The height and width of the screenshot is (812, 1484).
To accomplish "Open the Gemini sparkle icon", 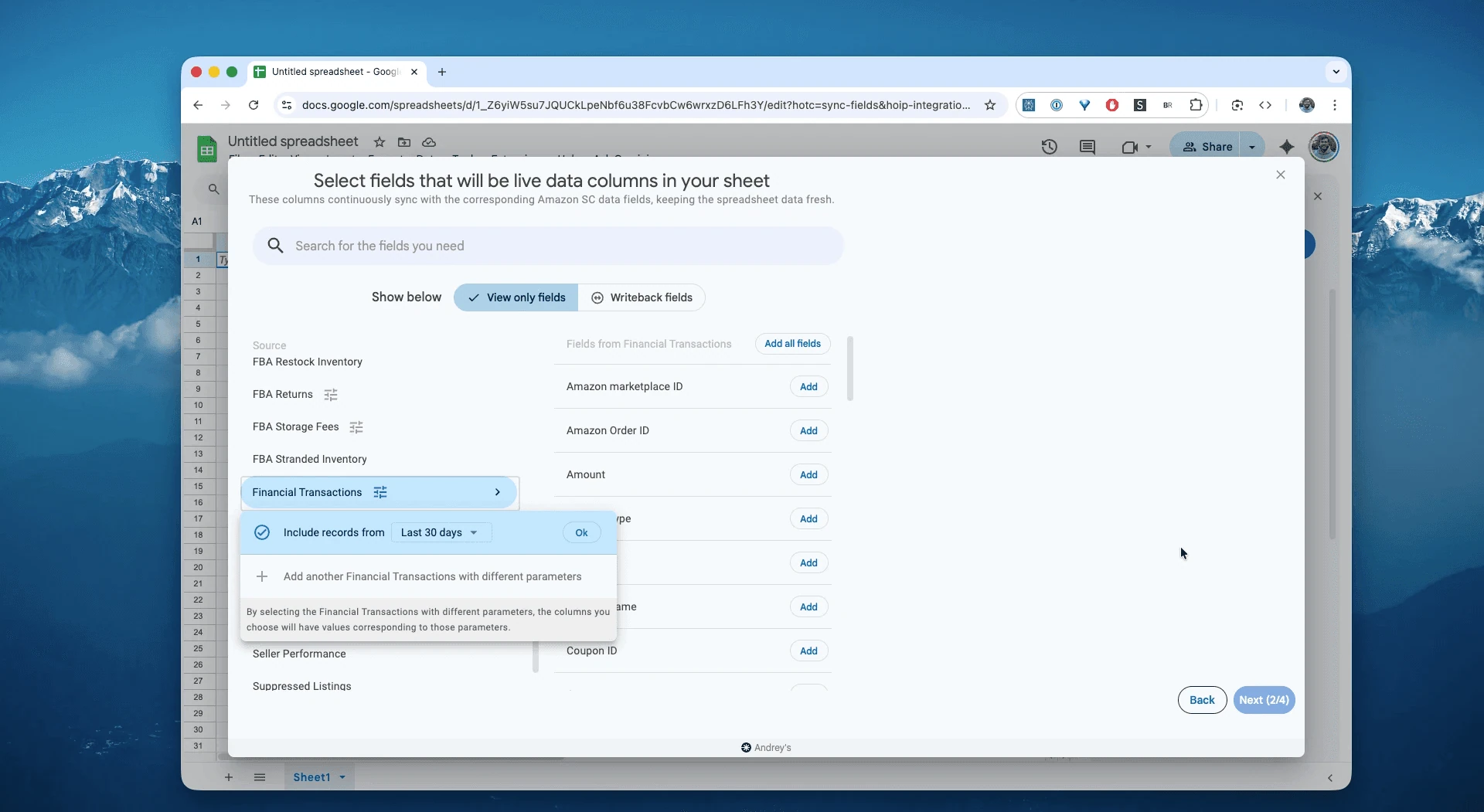I will point(1287,147).
